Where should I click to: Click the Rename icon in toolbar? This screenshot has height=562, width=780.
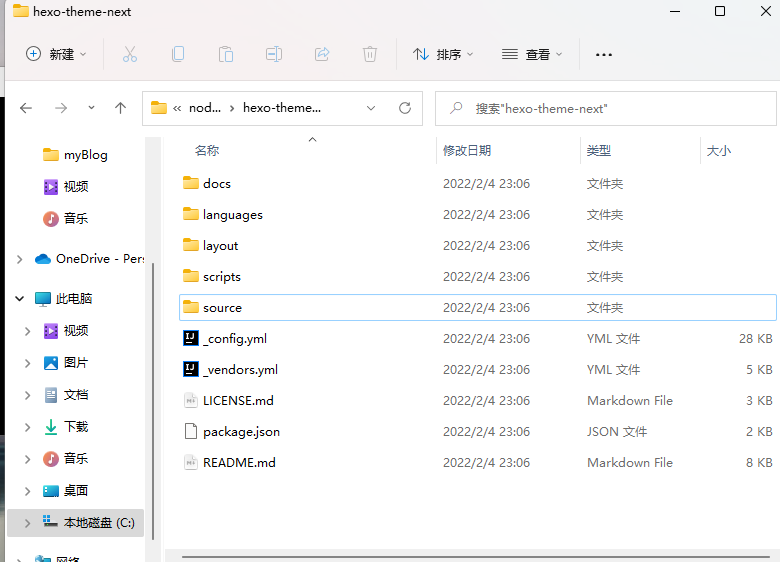(274, 54)
